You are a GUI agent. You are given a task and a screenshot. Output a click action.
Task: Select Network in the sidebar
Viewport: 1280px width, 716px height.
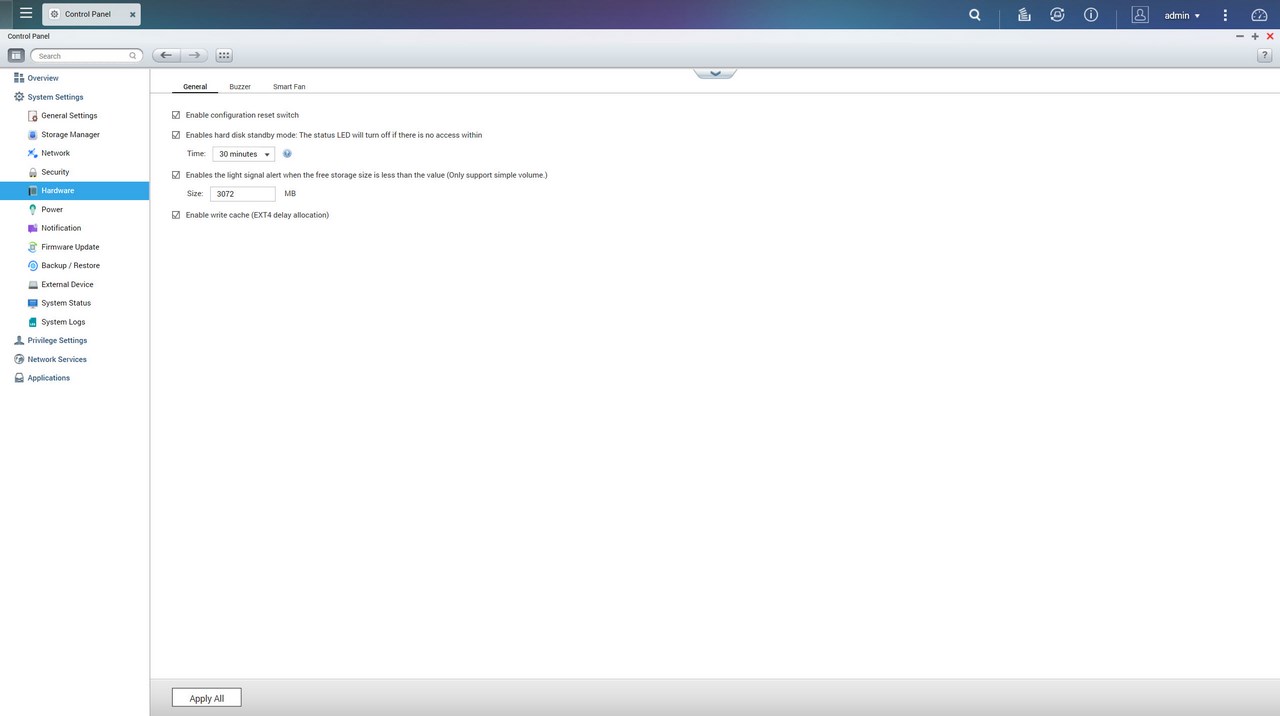pos(55,153)
